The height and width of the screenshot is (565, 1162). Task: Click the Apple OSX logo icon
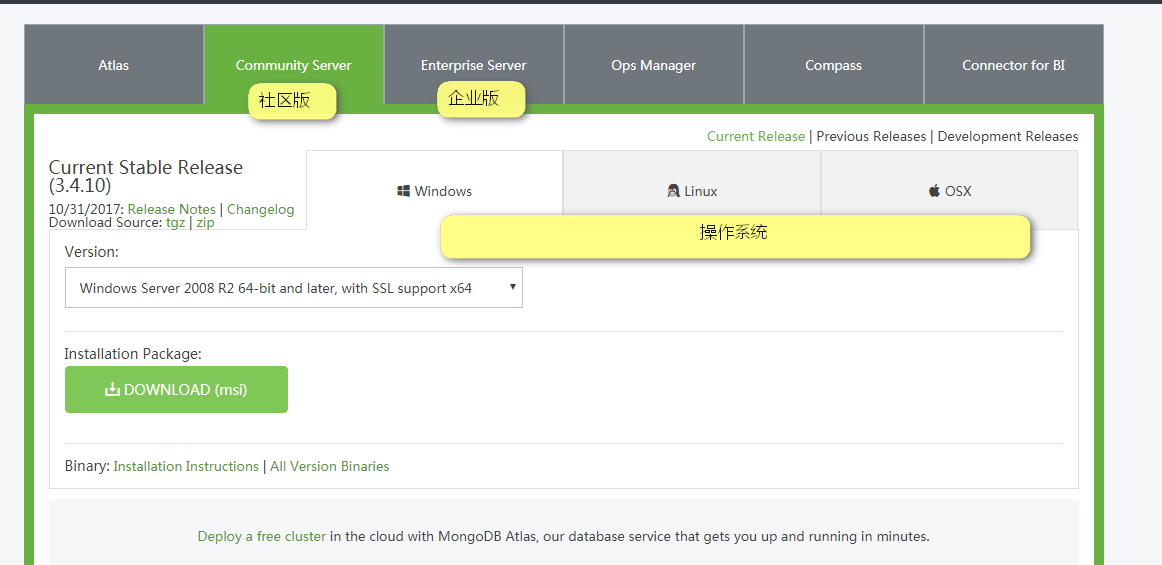(x=934, y=191)
